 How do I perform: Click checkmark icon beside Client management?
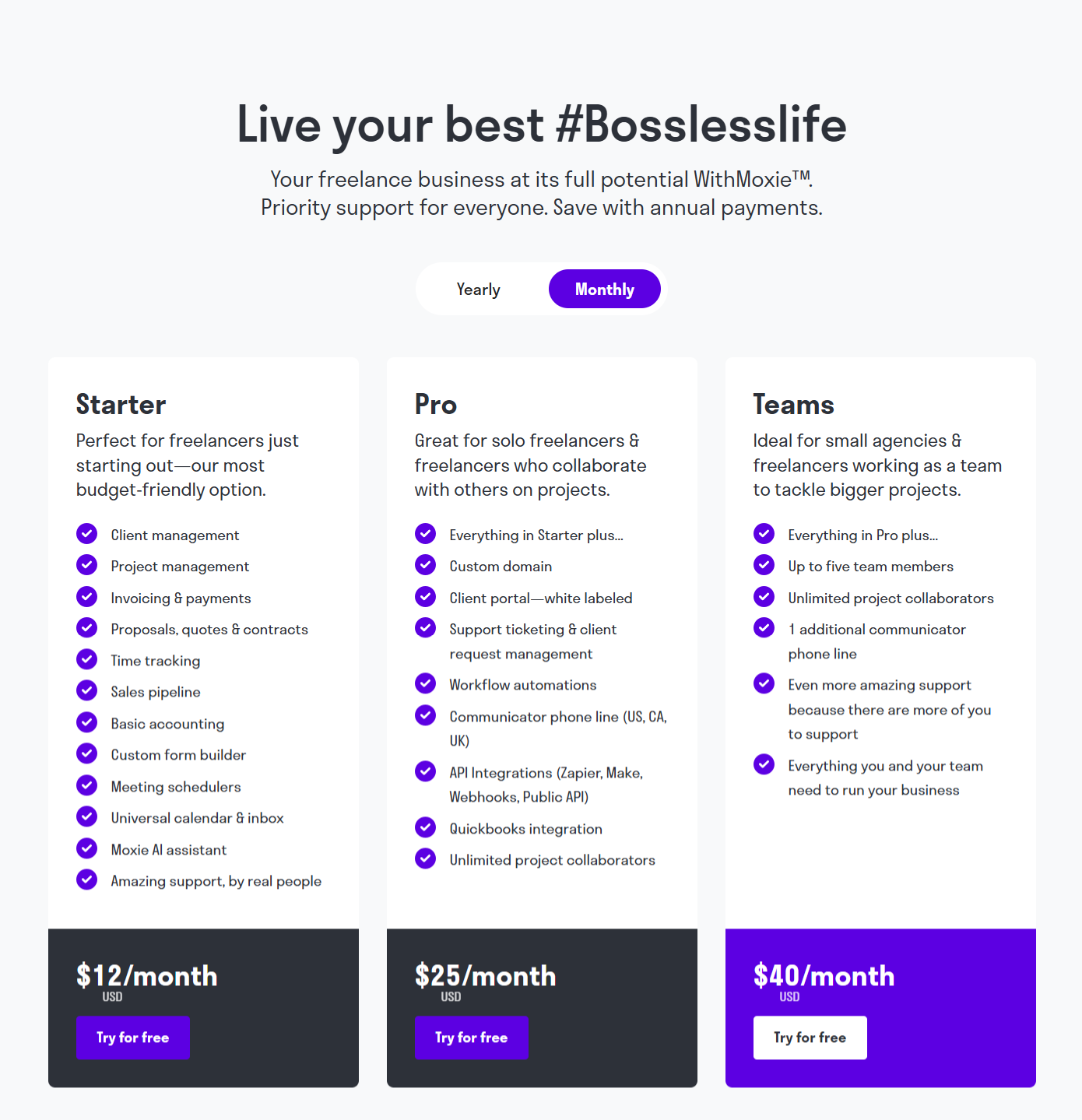[x=86, y=534]
